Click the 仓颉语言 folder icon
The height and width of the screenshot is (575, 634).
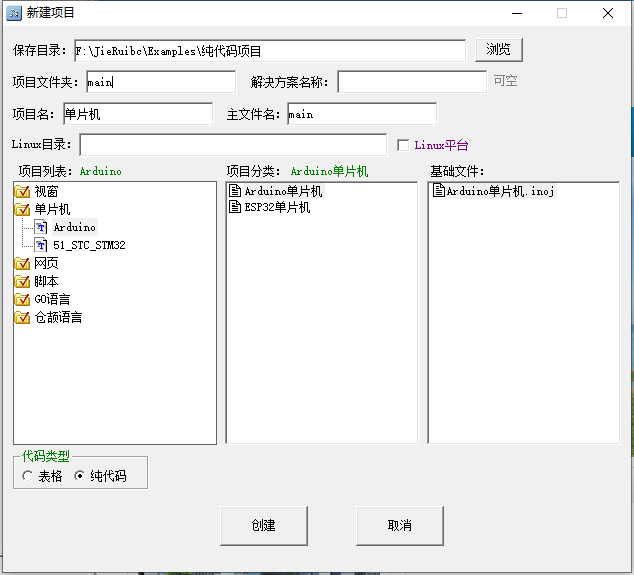tap(22, 317)
